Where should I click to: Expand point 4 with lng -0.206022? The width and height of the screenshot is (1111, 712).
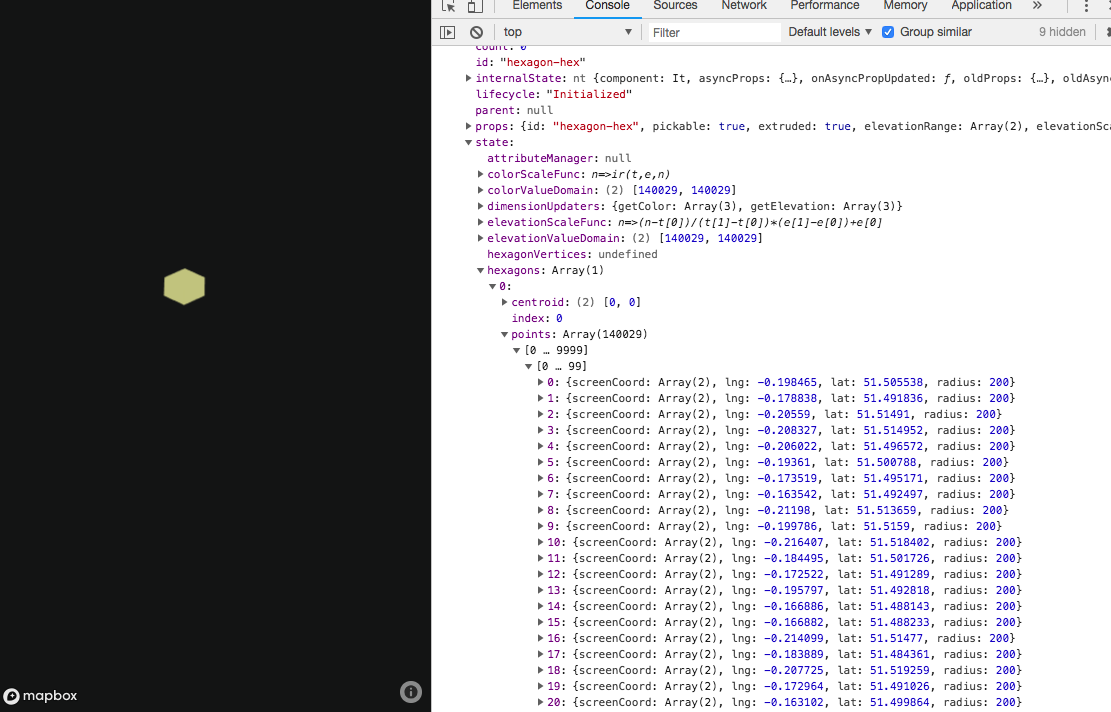pos(541,446)
